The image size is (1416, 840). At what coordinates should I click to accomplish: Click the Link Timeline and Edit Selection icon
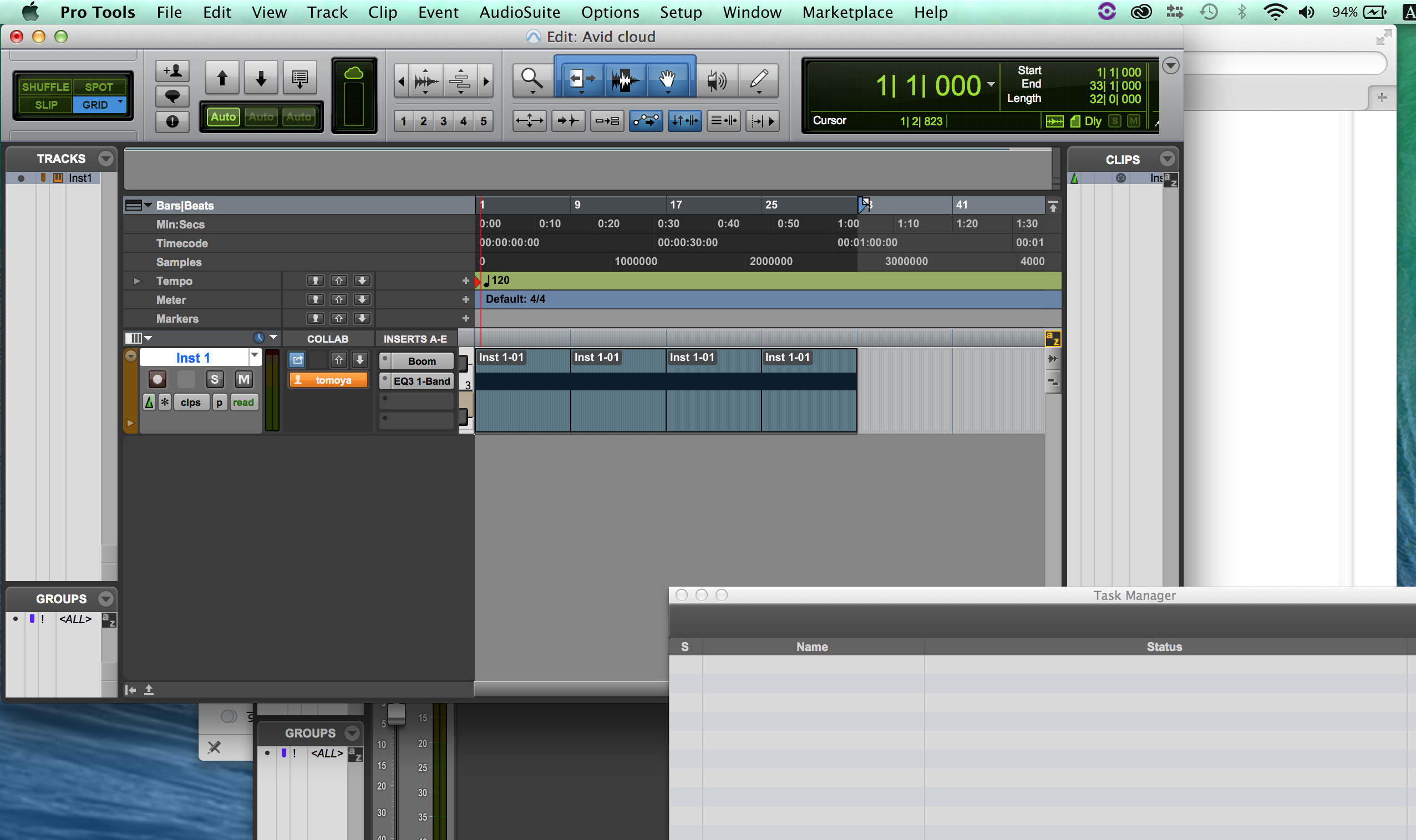coord(684,120)
